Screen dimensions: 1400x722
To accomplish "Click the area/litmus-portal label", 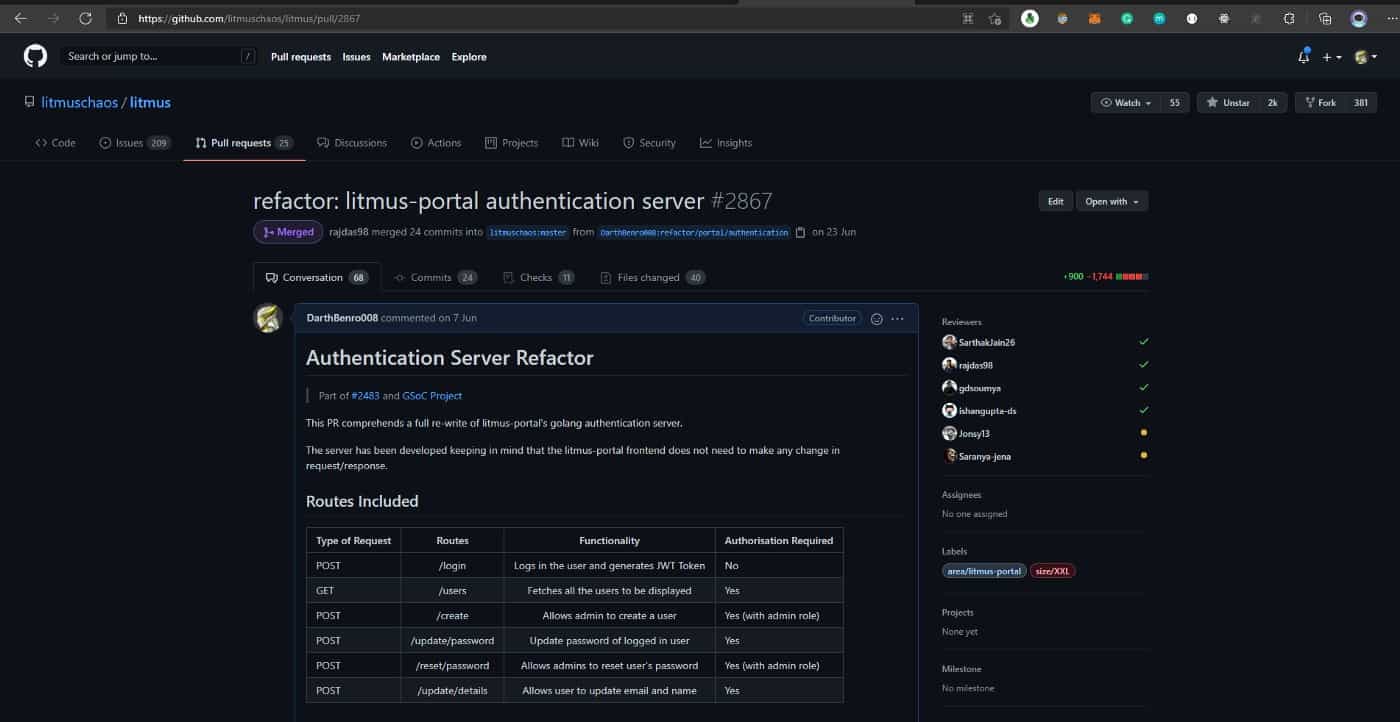I will coord(984,571).
